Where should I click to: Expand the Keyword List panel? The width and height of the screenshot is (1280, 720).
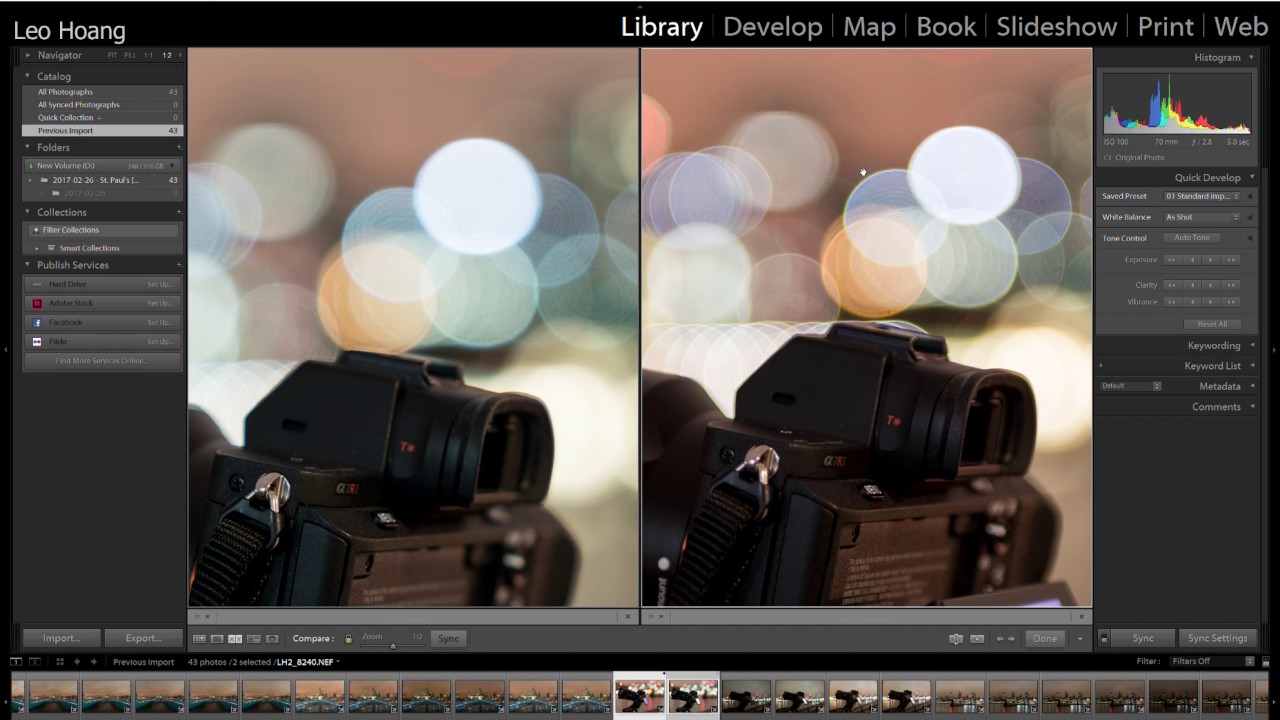point(1252,366)
